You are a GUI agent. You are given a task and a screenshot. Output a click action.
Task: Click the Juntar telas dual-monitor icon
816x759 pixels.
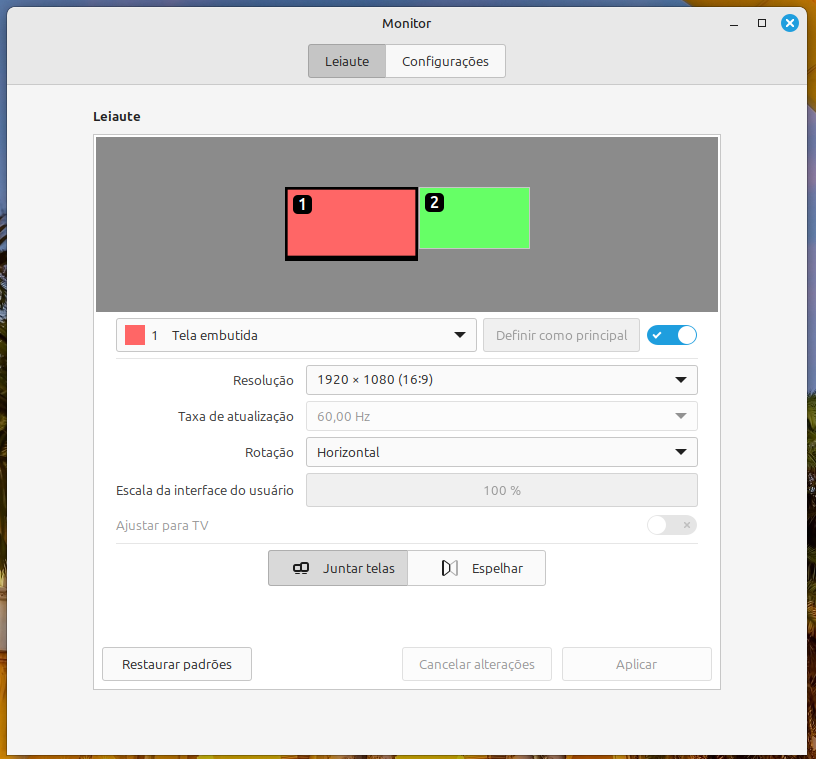click(x=301, y=568)
